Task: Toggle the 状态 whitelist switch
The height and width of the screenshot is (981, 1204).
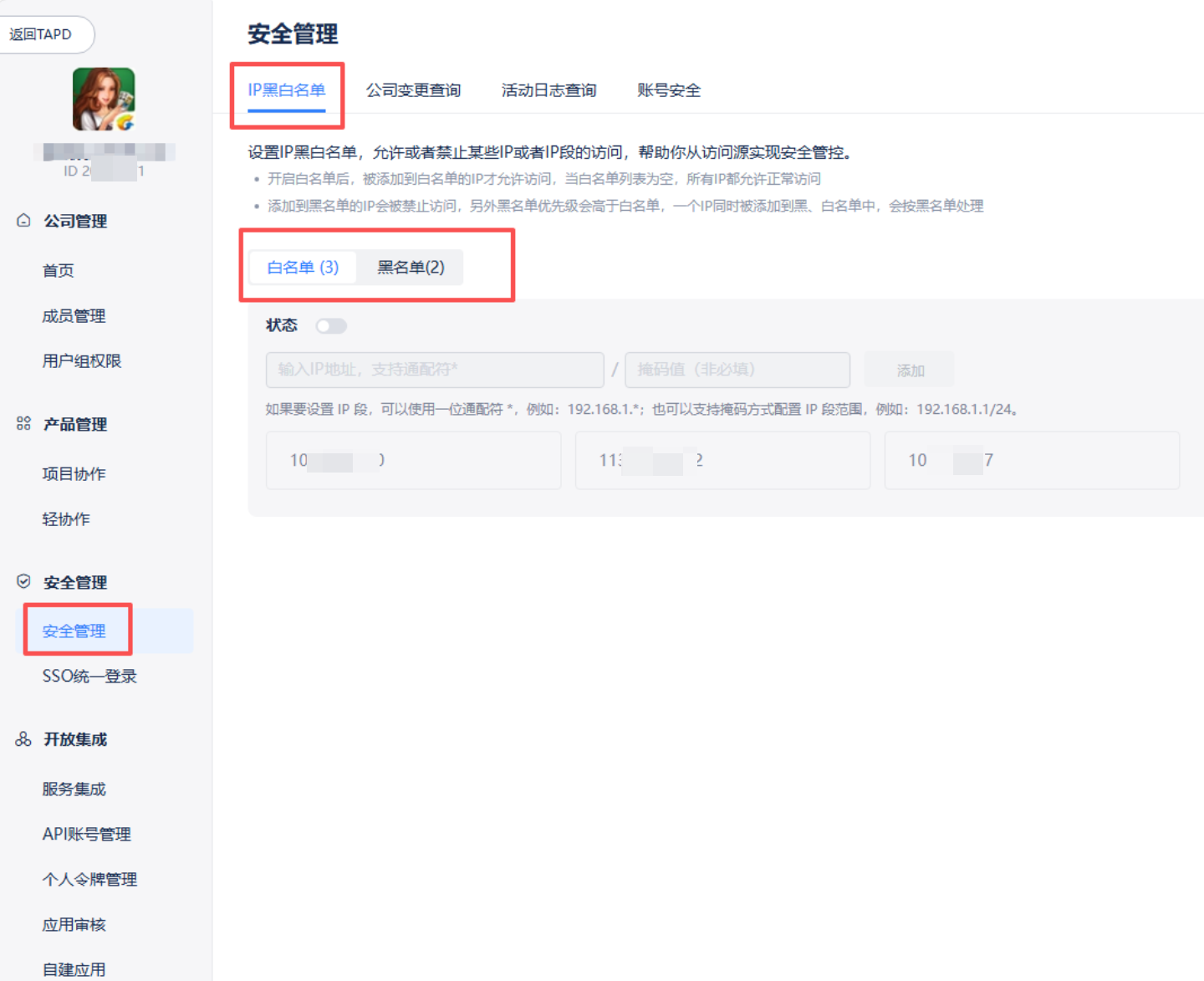Action: tap(331, 326)
